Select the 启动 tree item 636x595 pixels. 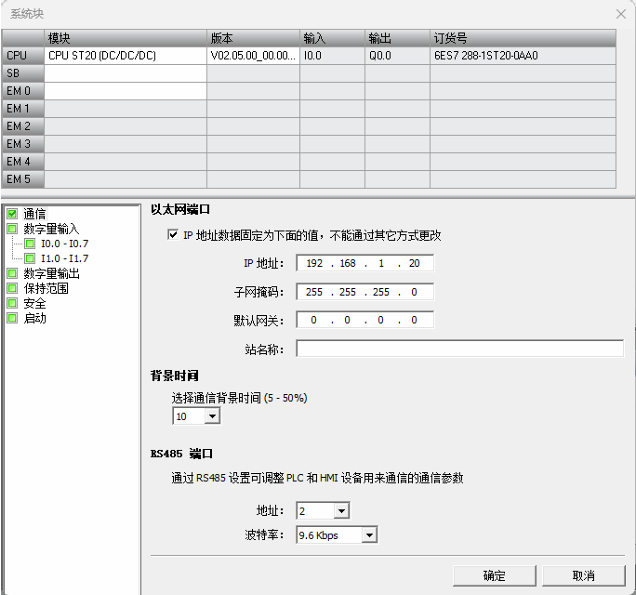point(34,318)
